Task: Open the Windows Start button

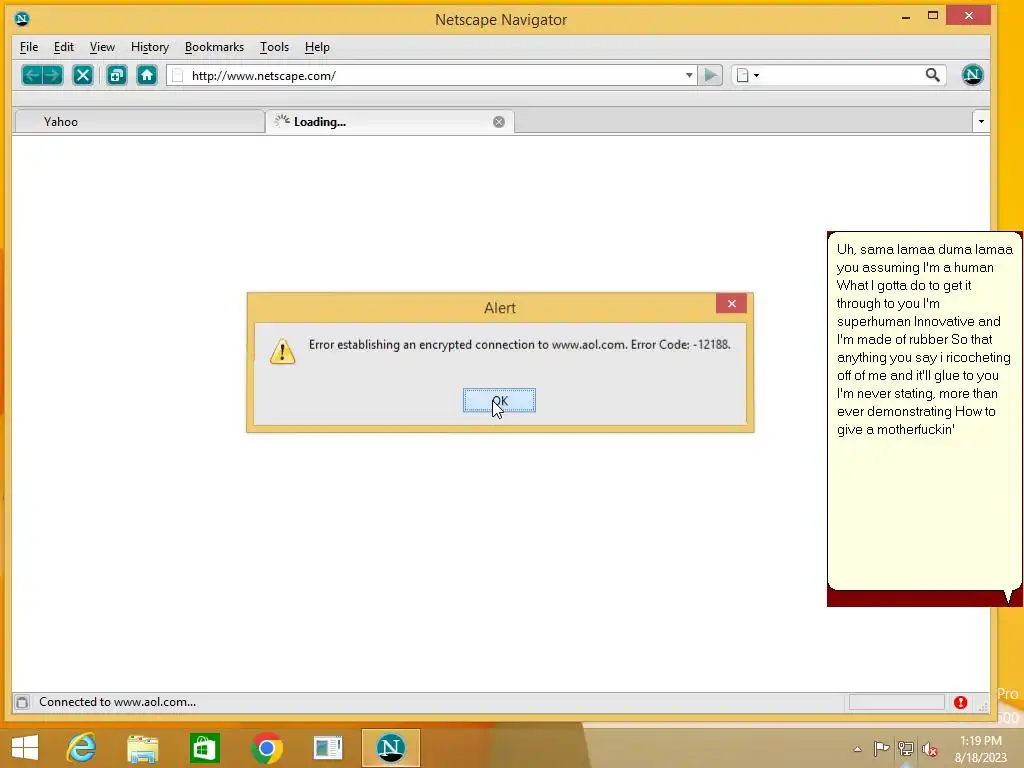Action: point(25,748)
